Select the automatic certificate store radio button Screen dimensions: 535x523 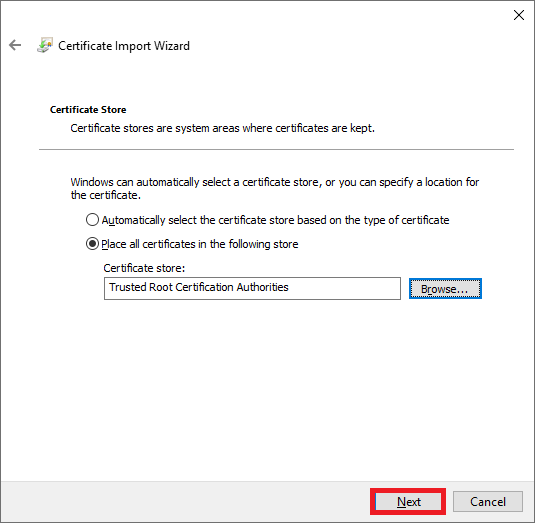pyautogui.click(x=92, y=220)
